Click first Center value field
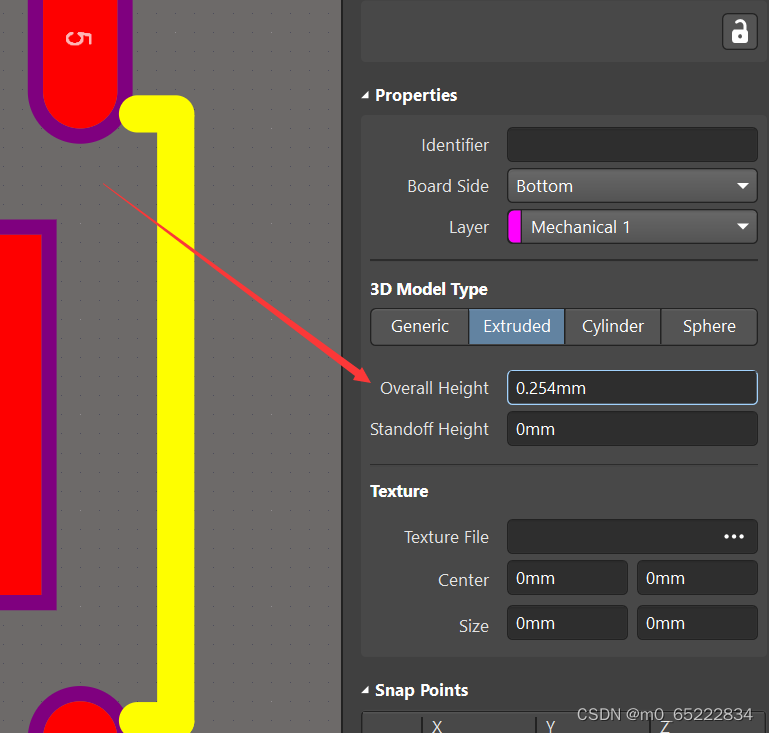This screenshot has height=733, width=769. [x=567, y=578]
